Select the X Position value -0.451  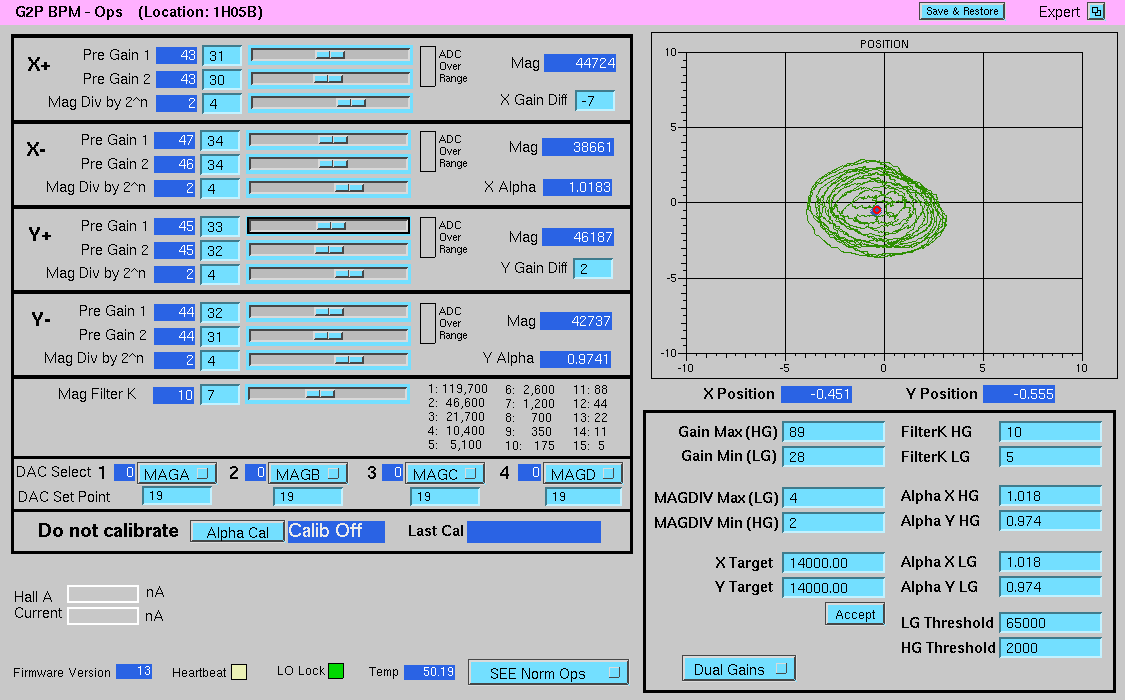click(816, 394)
